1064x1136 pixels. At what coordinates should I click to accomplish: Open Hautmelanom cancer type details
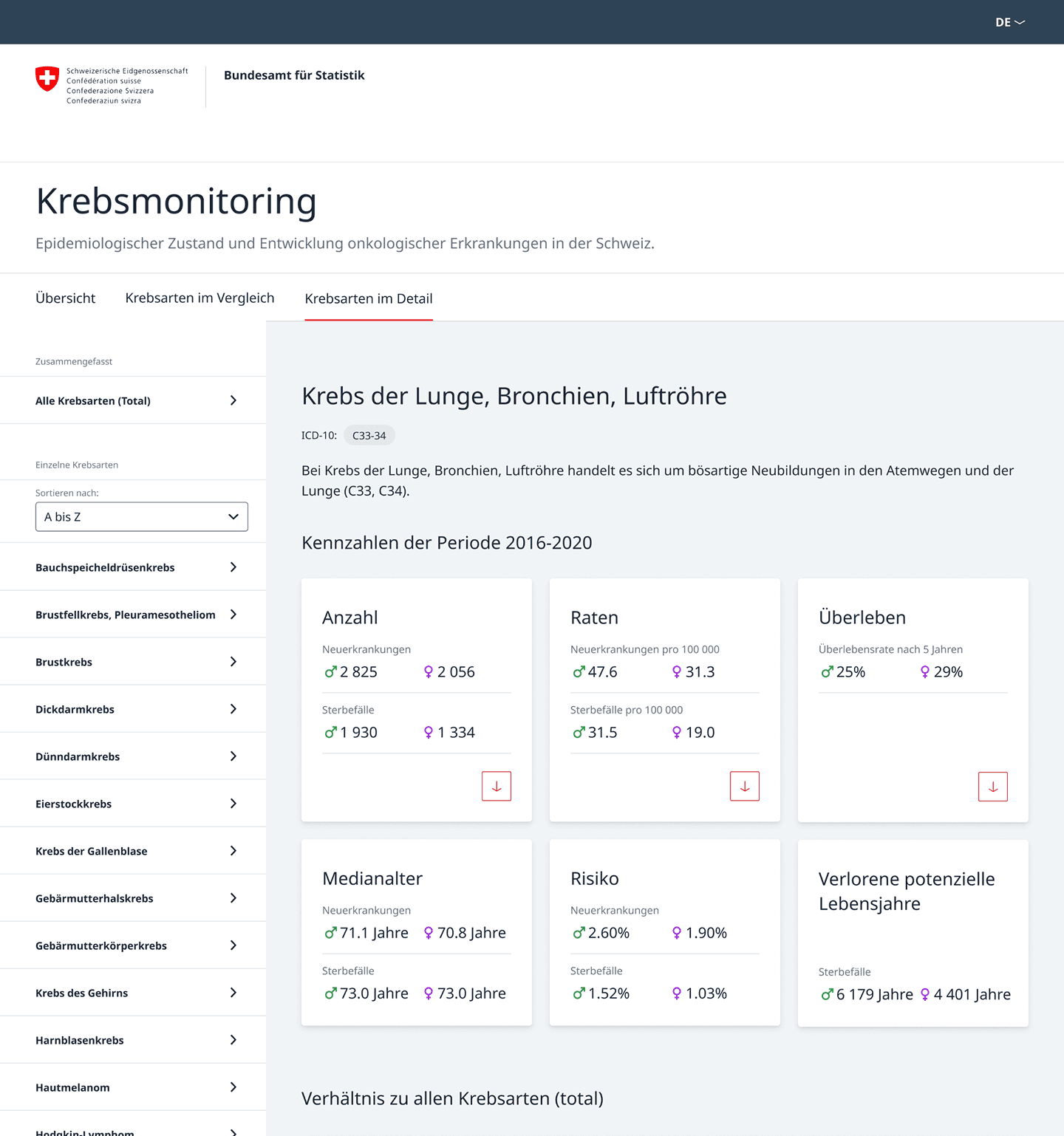[x=72, y=1087]
